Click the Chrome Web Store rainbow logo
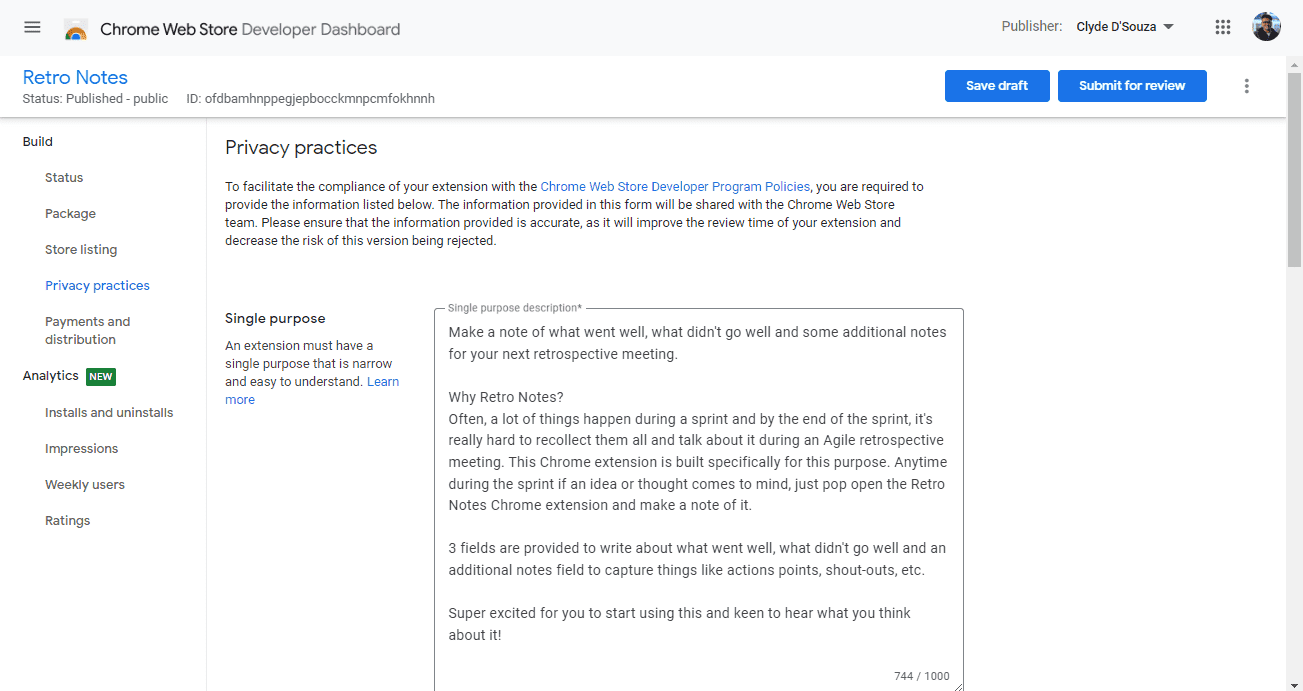The image size is (1303, 691). tap(75, 29)
